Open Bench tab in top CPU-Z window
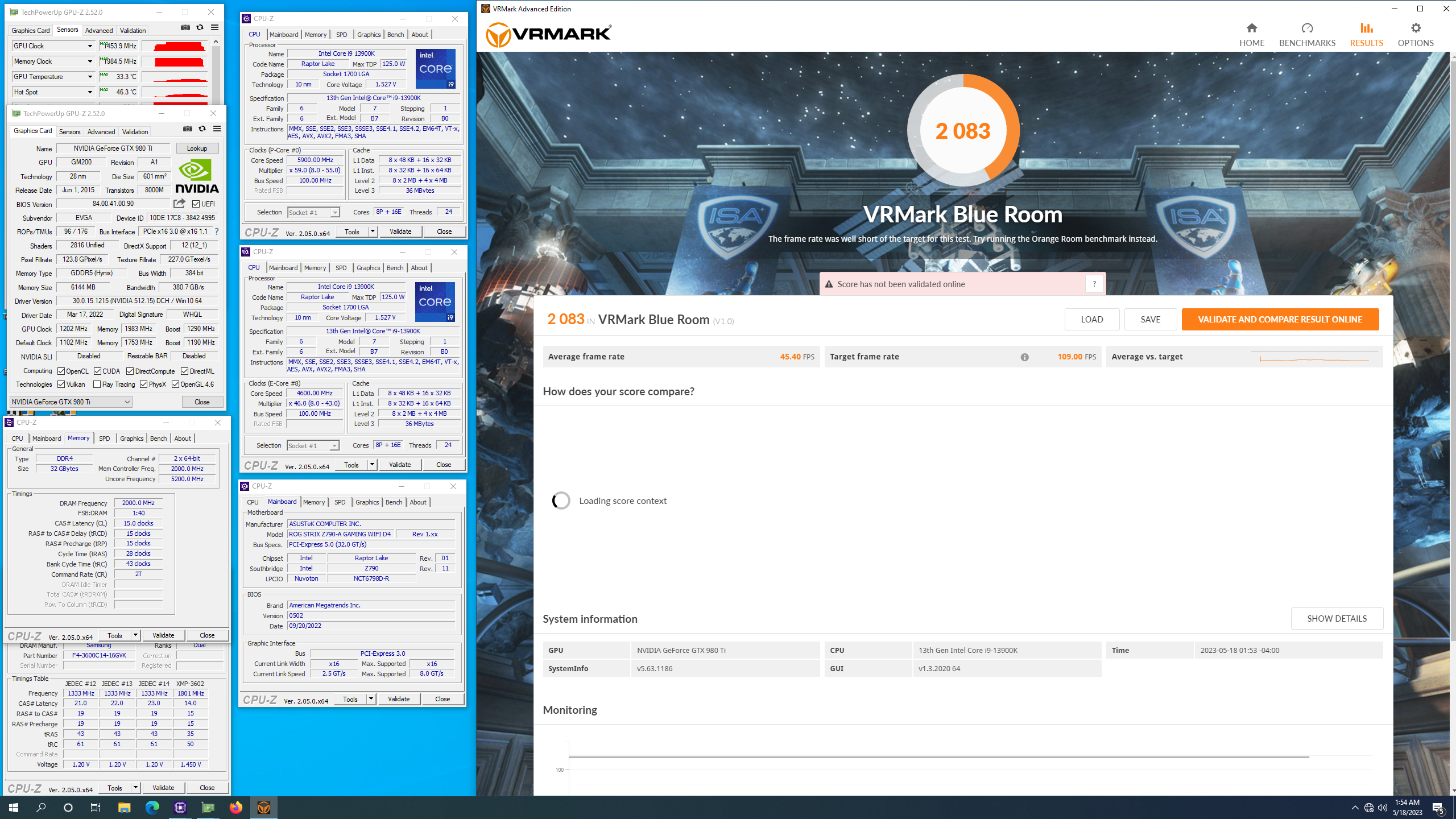This screenshot has width=1456, height=819. [395, 35]
